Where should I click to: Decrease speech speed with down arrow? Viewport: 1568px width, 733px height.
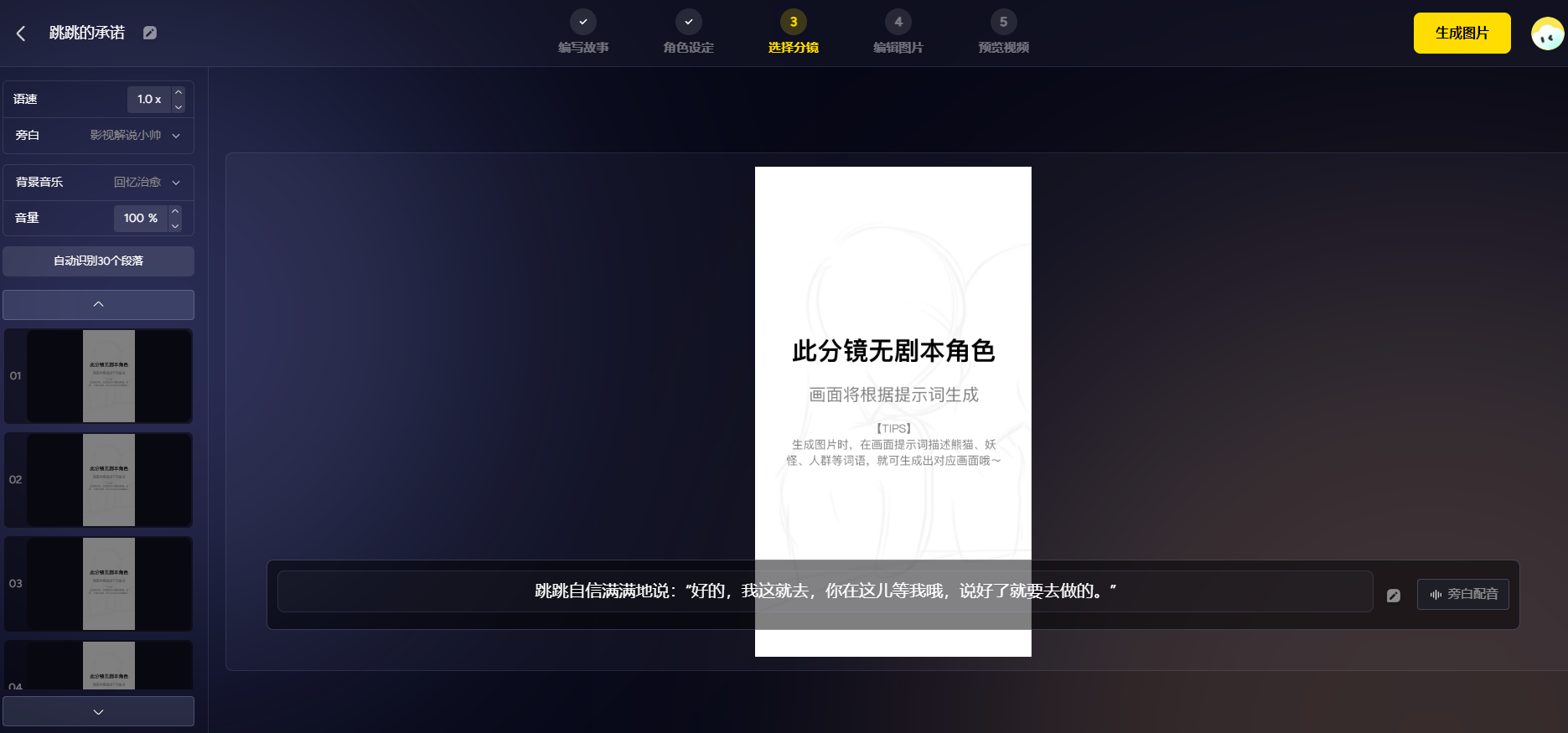(x=179, y=106)
